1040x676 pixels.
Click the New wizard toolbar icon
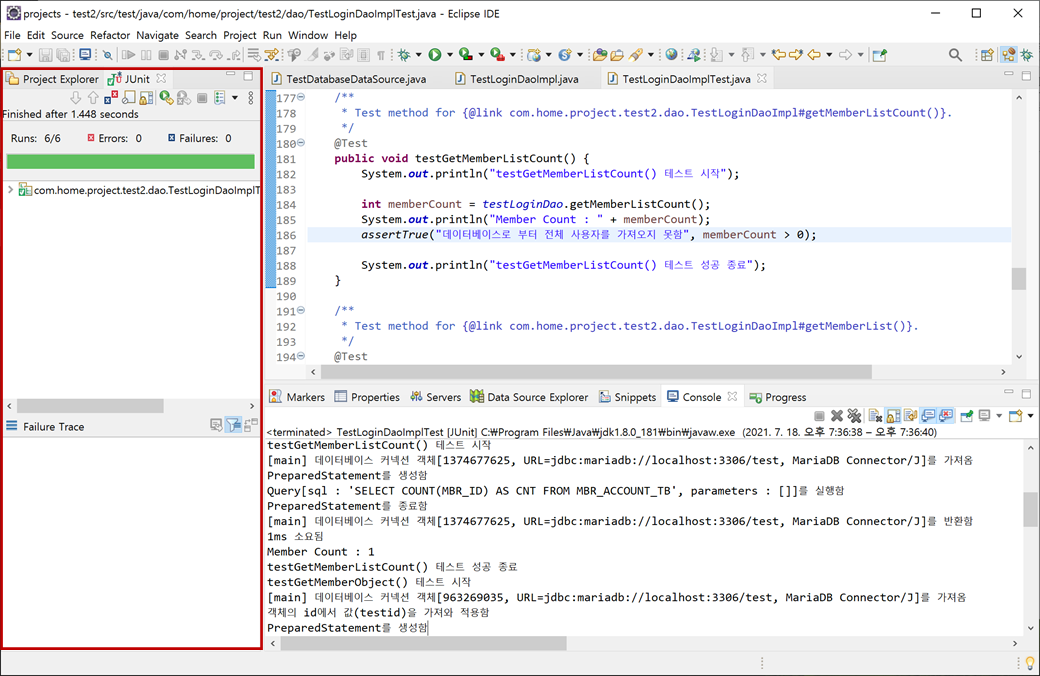15,55
